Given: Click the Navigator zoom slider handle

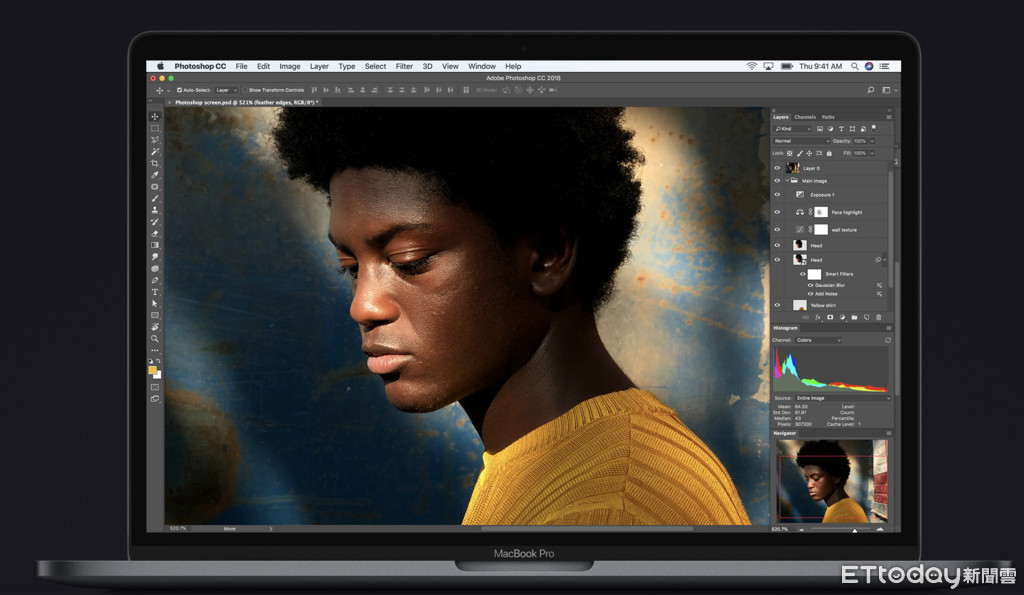Looking at the screenshot, I should [854, 530].
